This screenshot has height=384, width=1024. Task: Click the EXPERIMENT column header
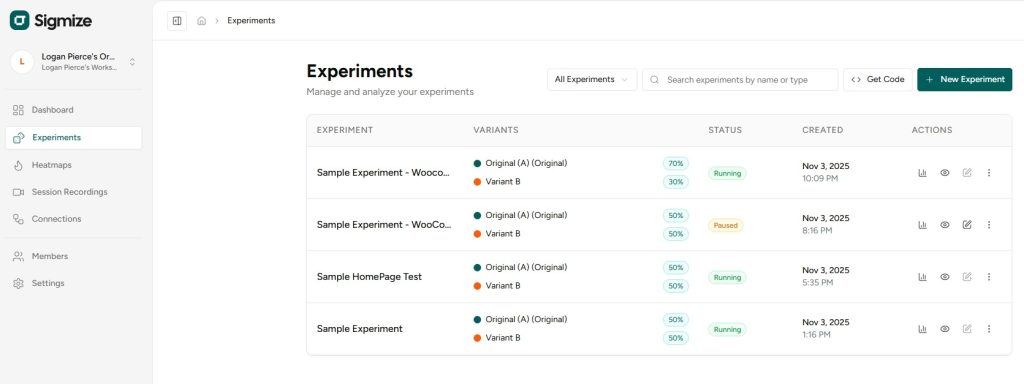pyautogui.click(x=345, y=130)
